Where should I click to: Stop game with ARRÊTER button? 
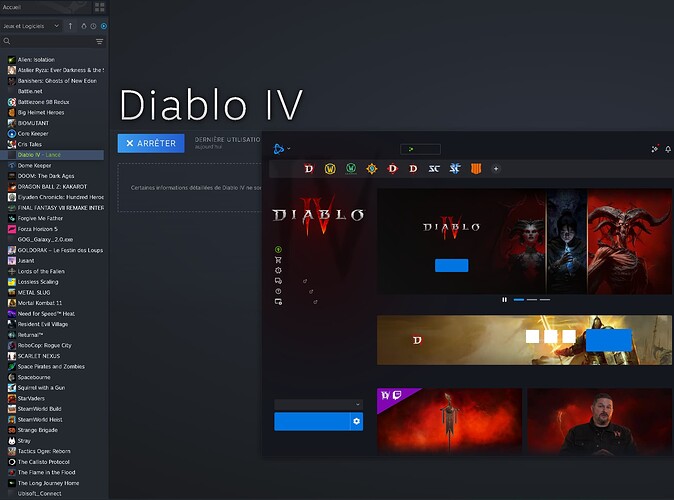[151, 143]
